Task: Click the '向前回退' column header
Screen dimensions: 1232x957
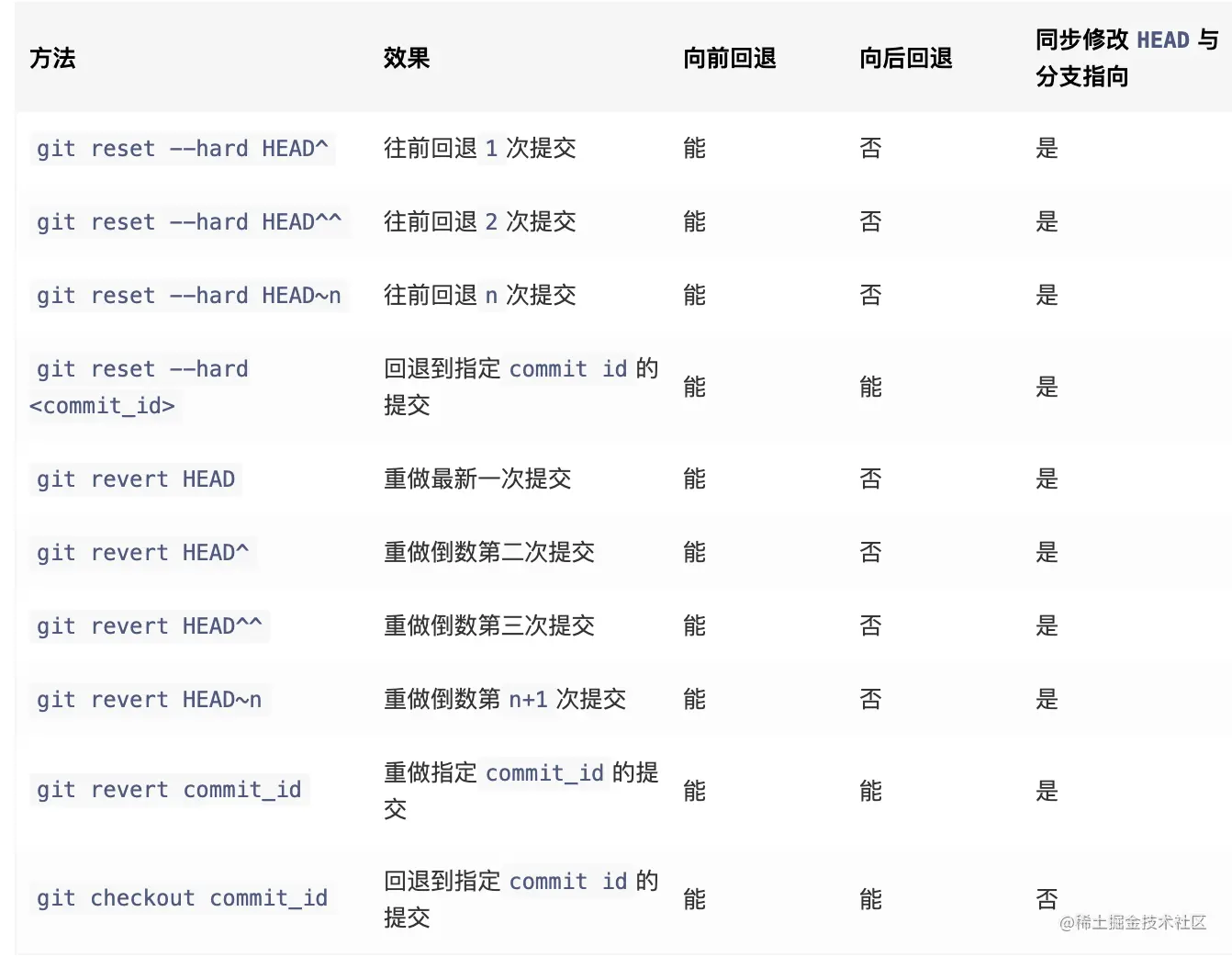Action: [730, 58]
